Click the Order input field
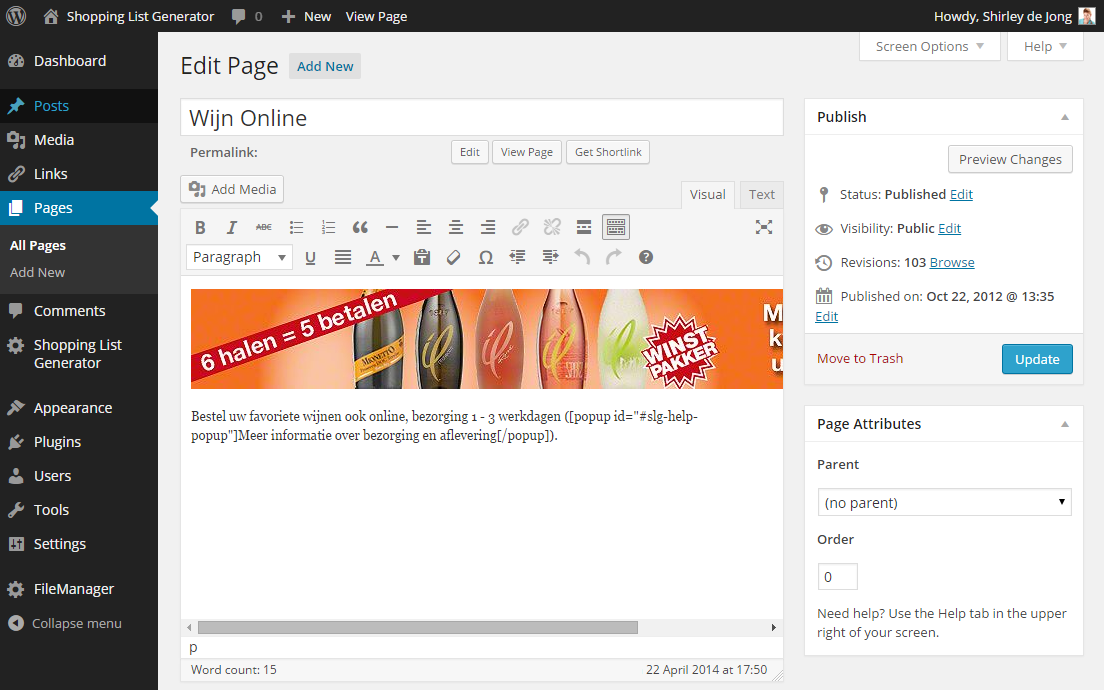The height and width of the screenshot is (690, 1104). [837, 577]
